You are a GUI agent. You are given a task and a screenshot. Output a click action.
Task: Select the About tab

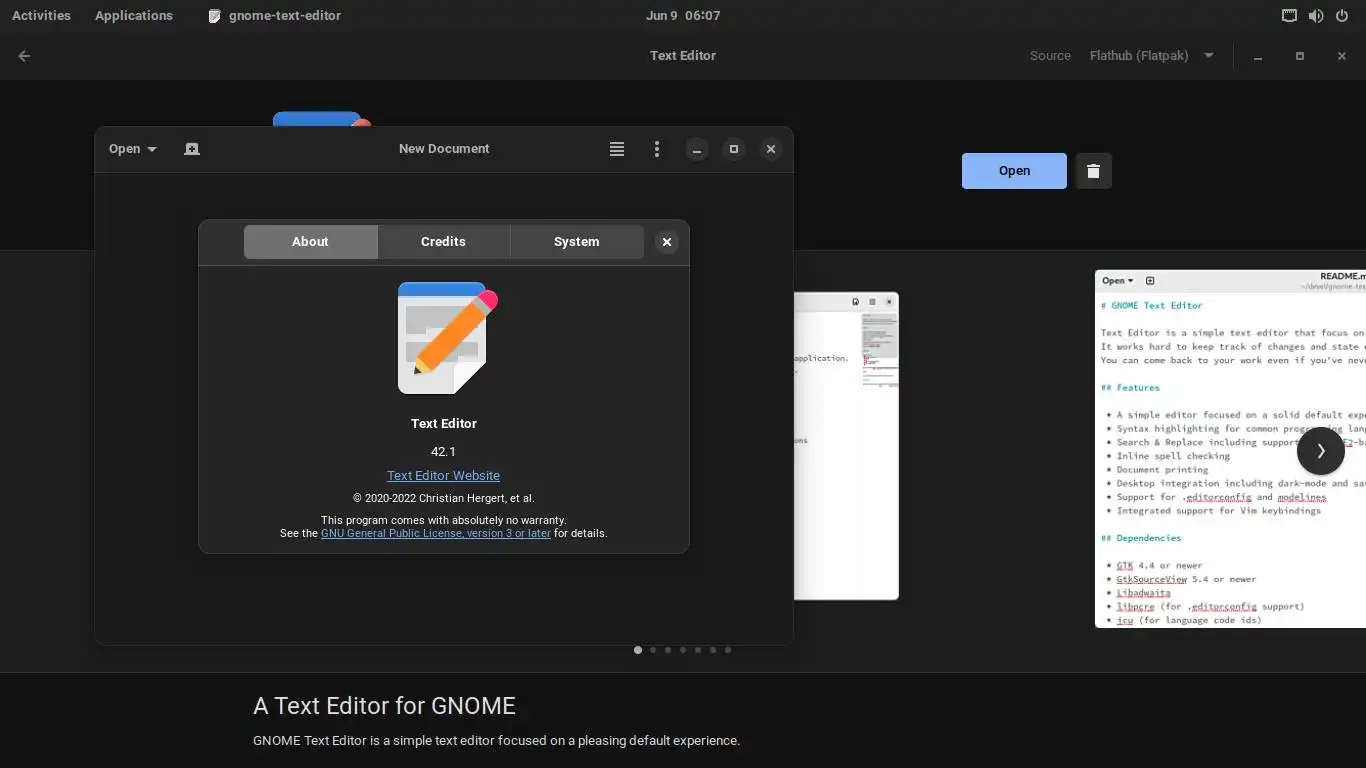coord(310,242)
